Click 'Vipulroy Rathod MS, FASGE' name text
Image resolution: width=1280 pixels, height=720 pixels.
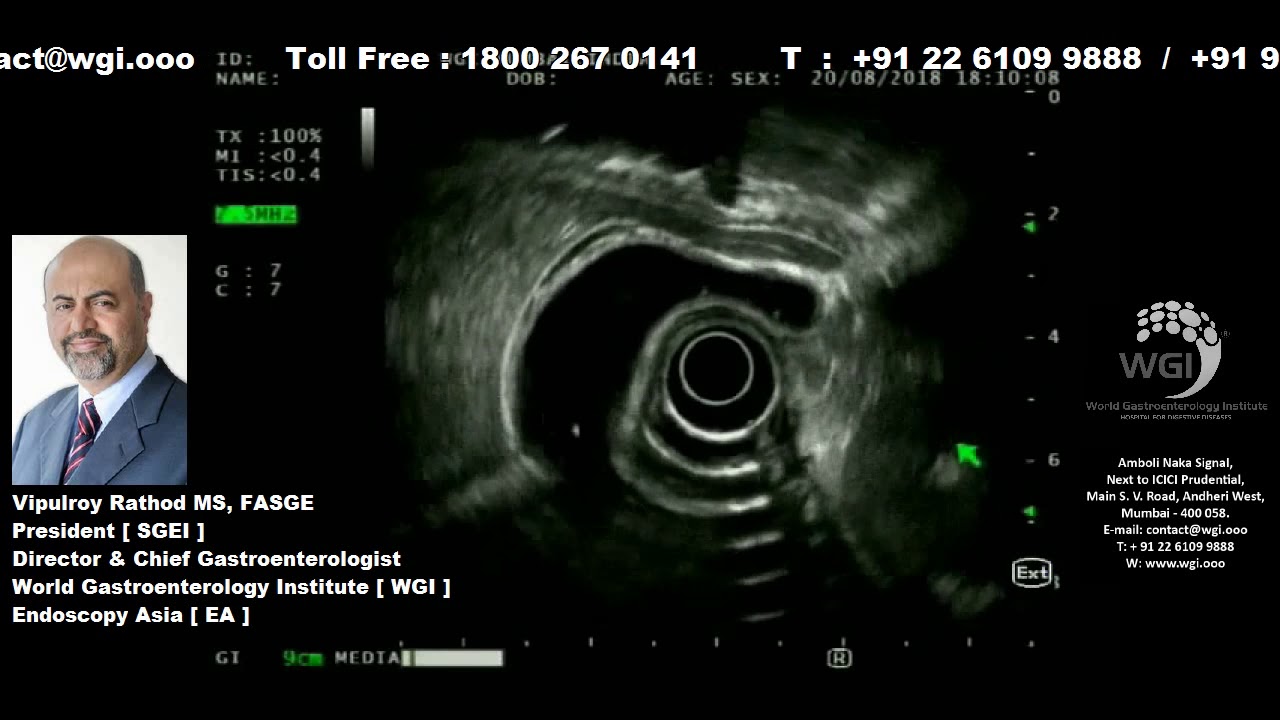(x=163, y=503)
